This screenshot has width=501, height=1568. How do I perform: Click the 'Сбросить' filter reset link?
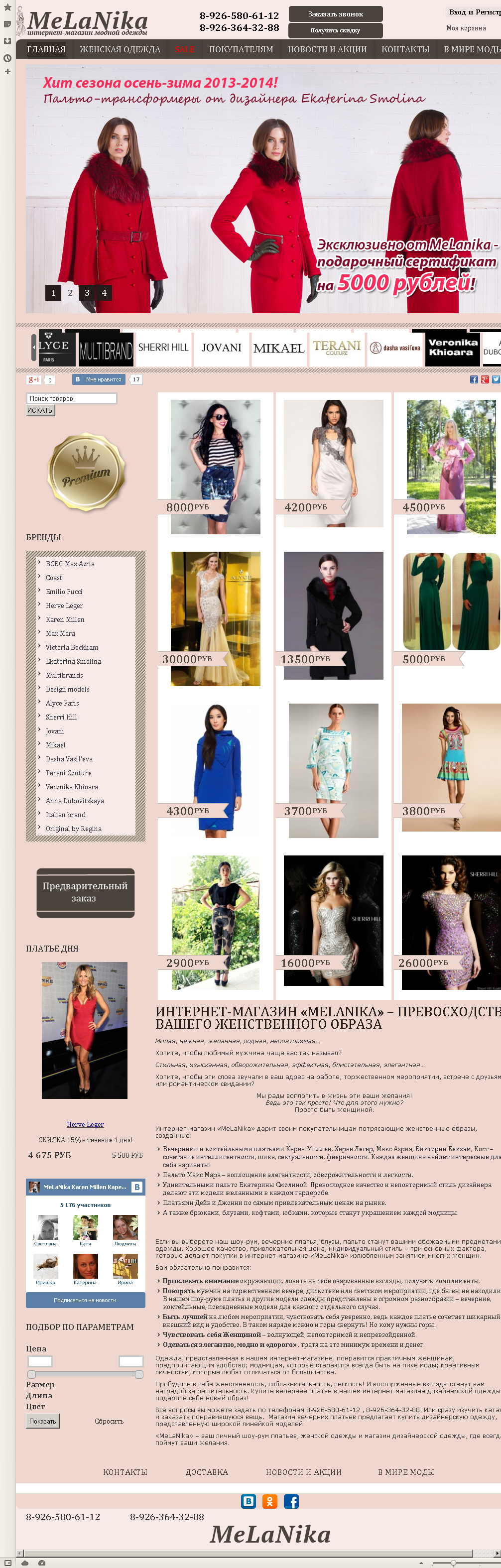point(109,1421)
